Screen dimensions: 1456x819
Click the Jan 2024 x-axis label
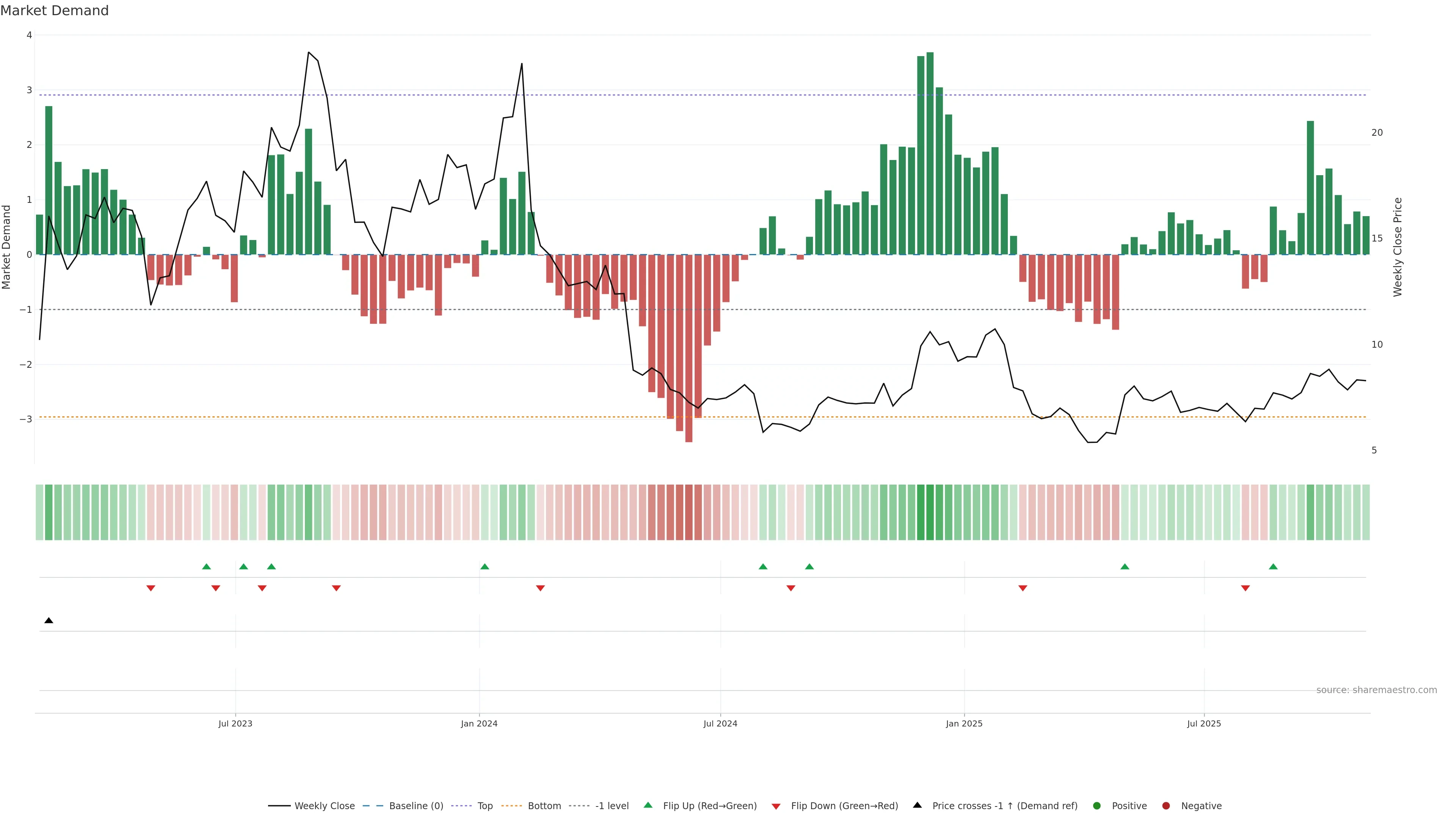coord(479,723)
